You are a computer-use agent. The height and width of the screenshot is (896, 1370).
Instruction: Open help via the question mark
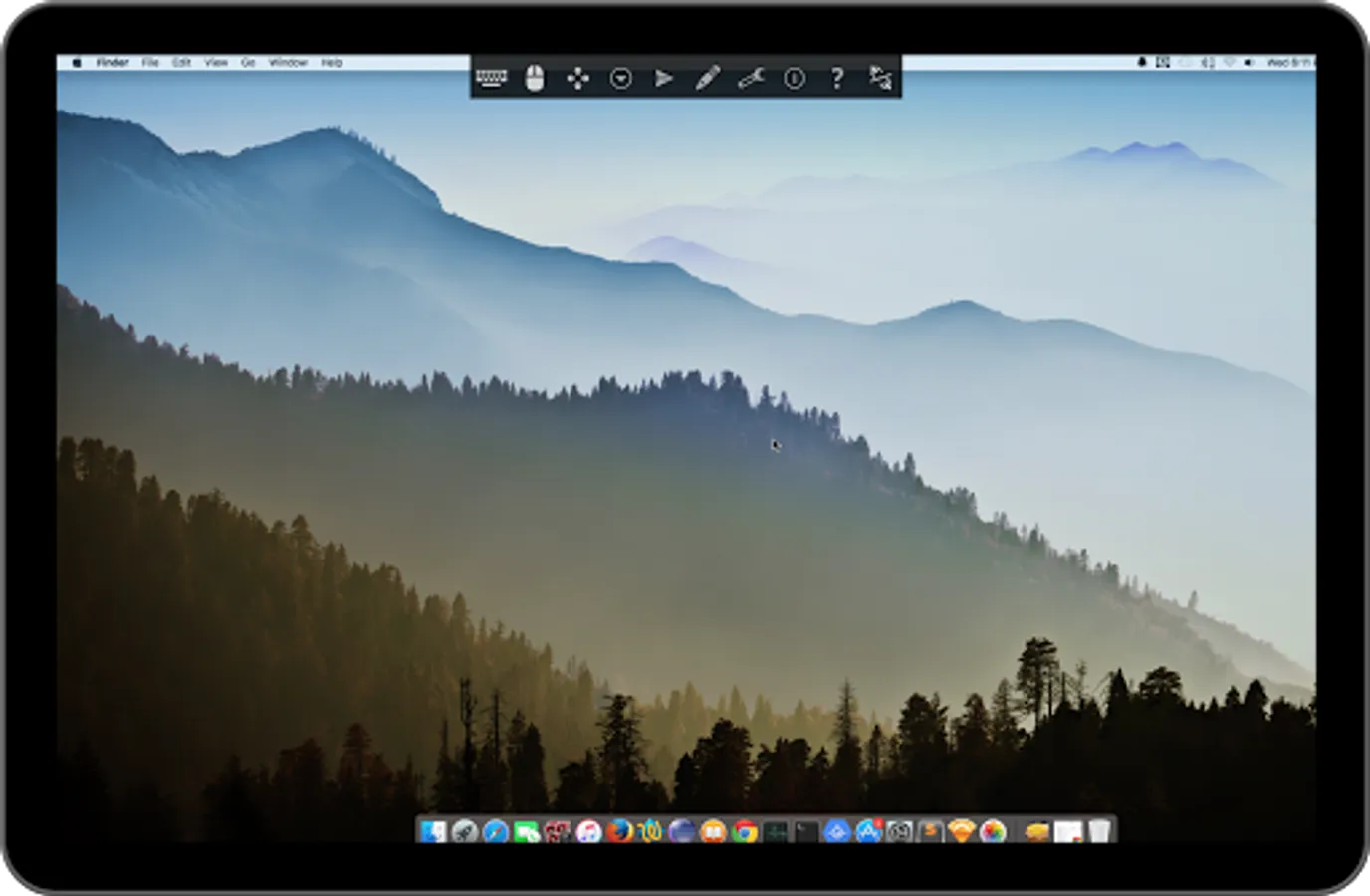click(x=837, y=78)
